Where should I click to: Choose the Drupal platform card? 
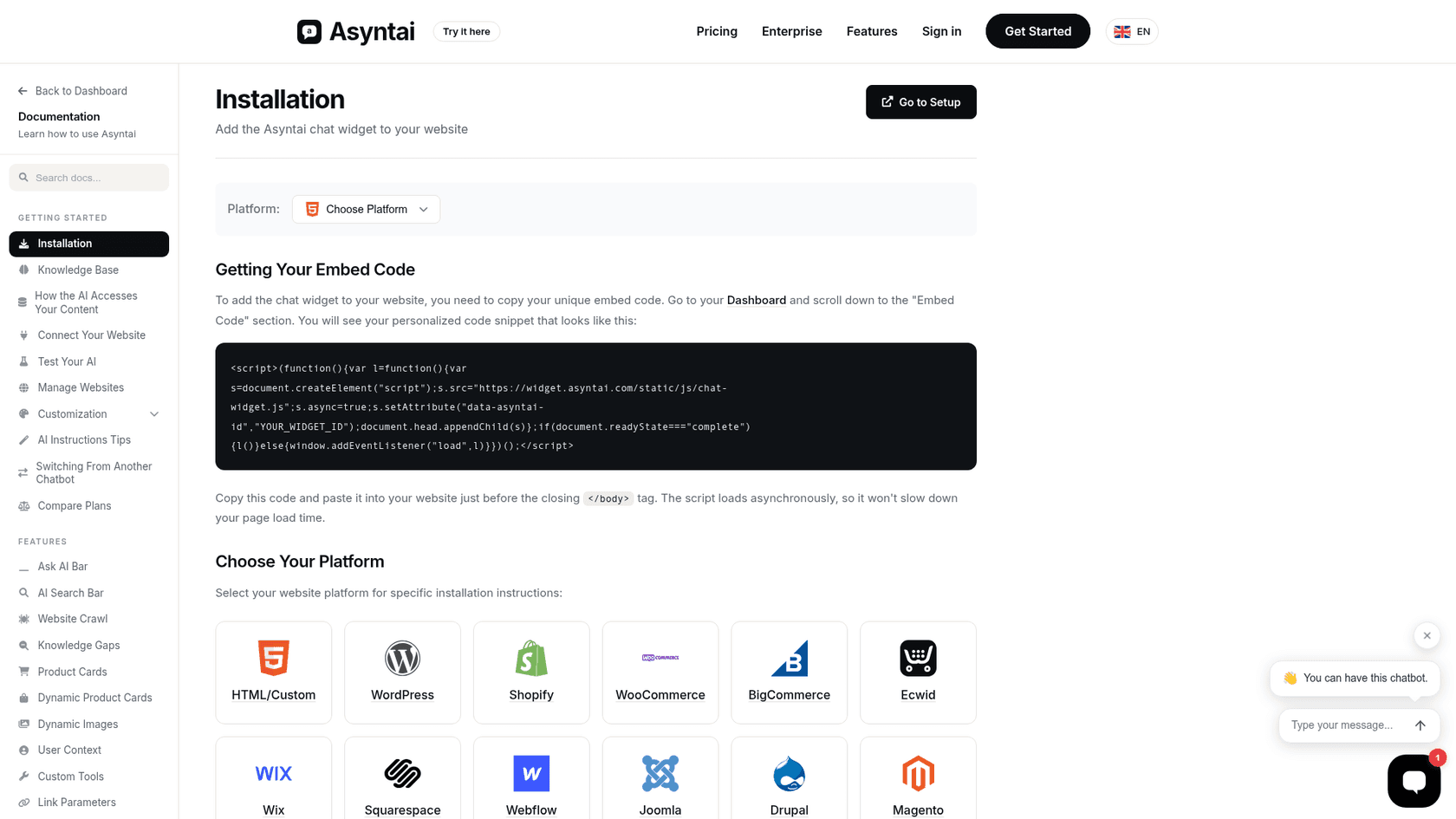point(790,778)
